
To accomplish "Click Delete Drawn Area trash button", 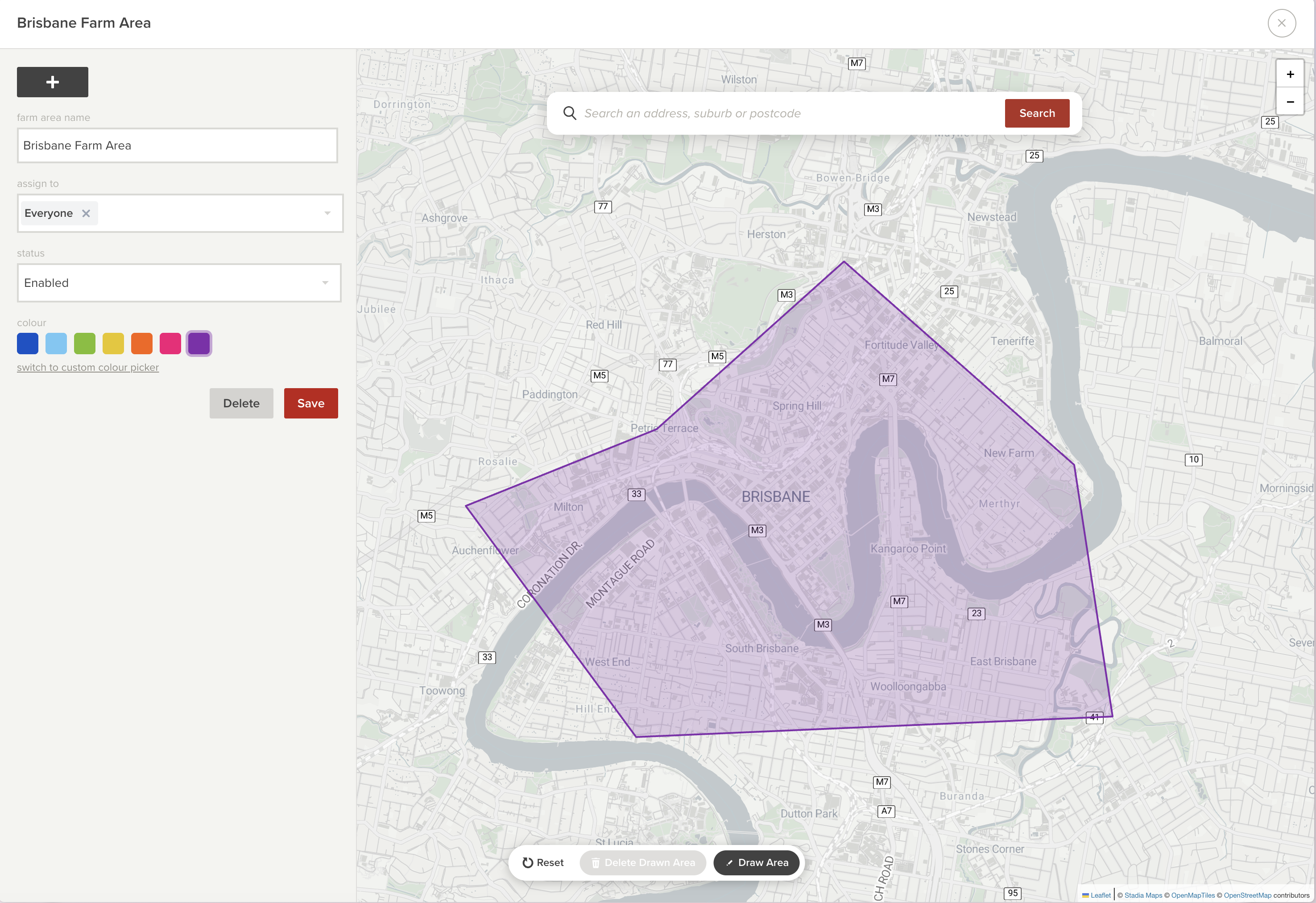I will [643, 862].
